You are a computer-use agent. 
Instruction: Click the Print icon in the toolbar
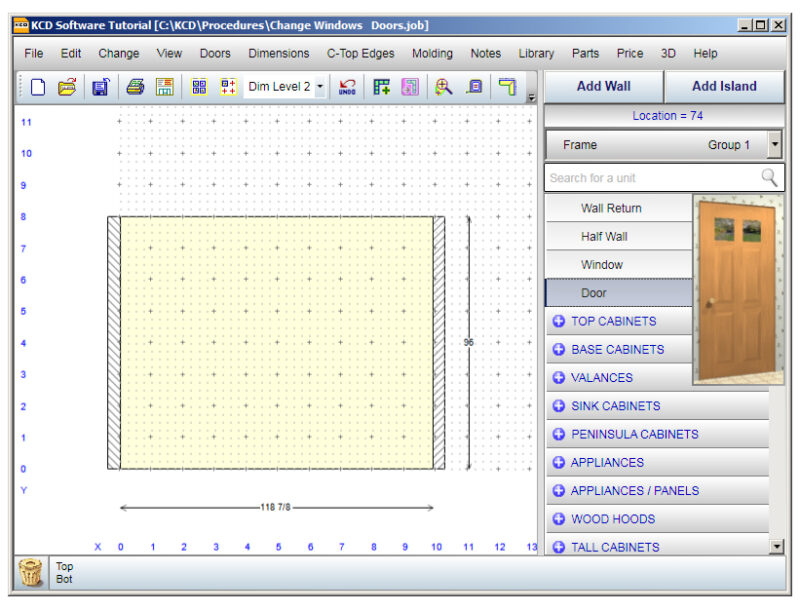[x=135, y=87]
